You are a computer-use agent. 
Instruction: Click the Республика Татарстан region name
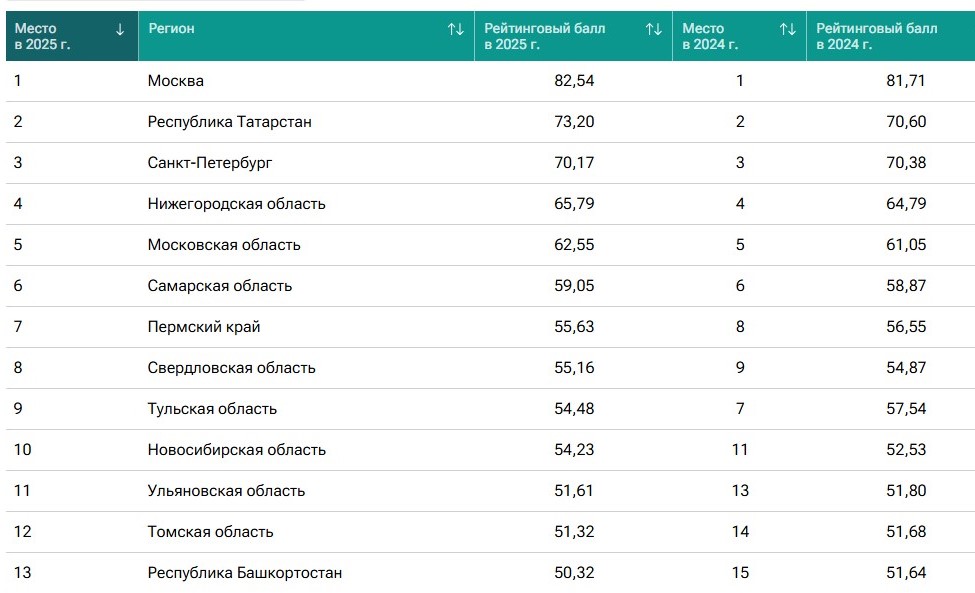tap(229, 122)
